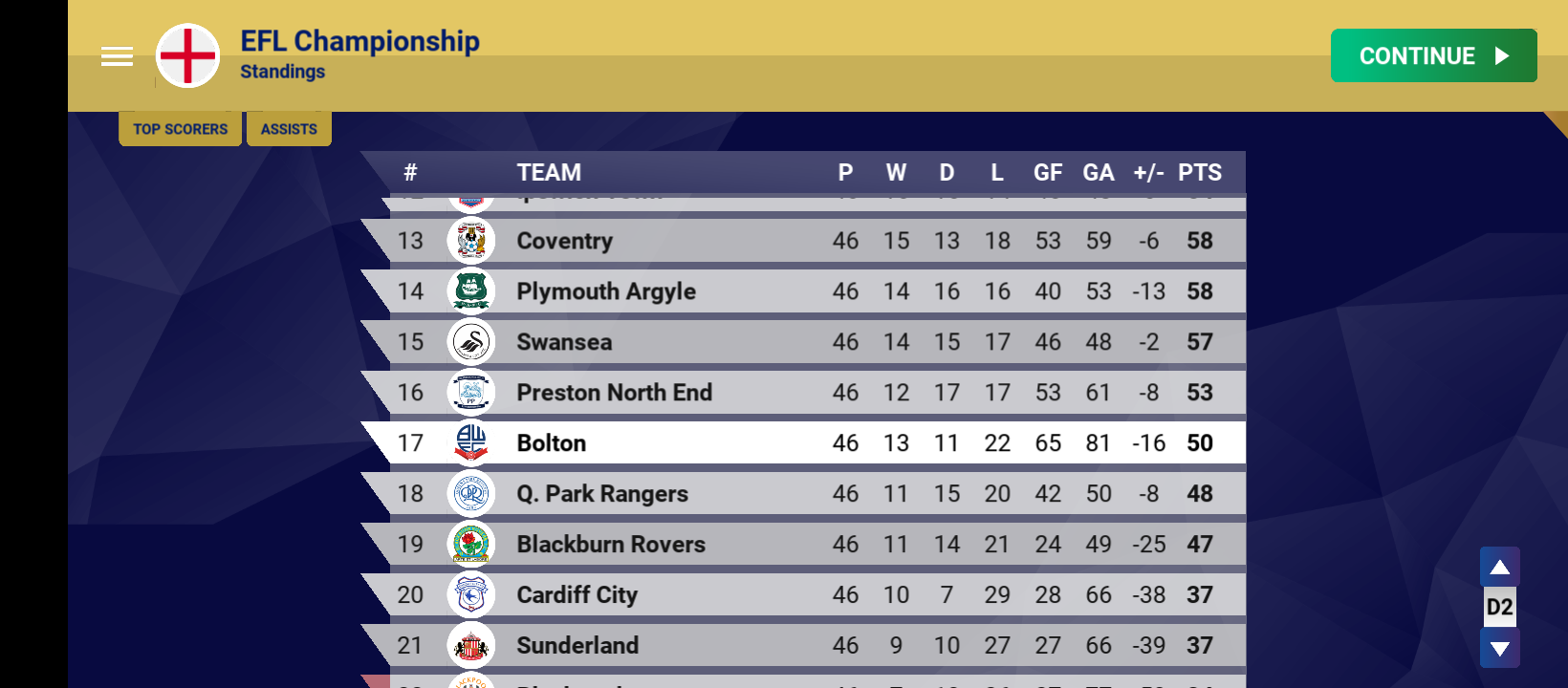
Task: Click the Cardiff City crest
Action: click(x=470, y=595)
